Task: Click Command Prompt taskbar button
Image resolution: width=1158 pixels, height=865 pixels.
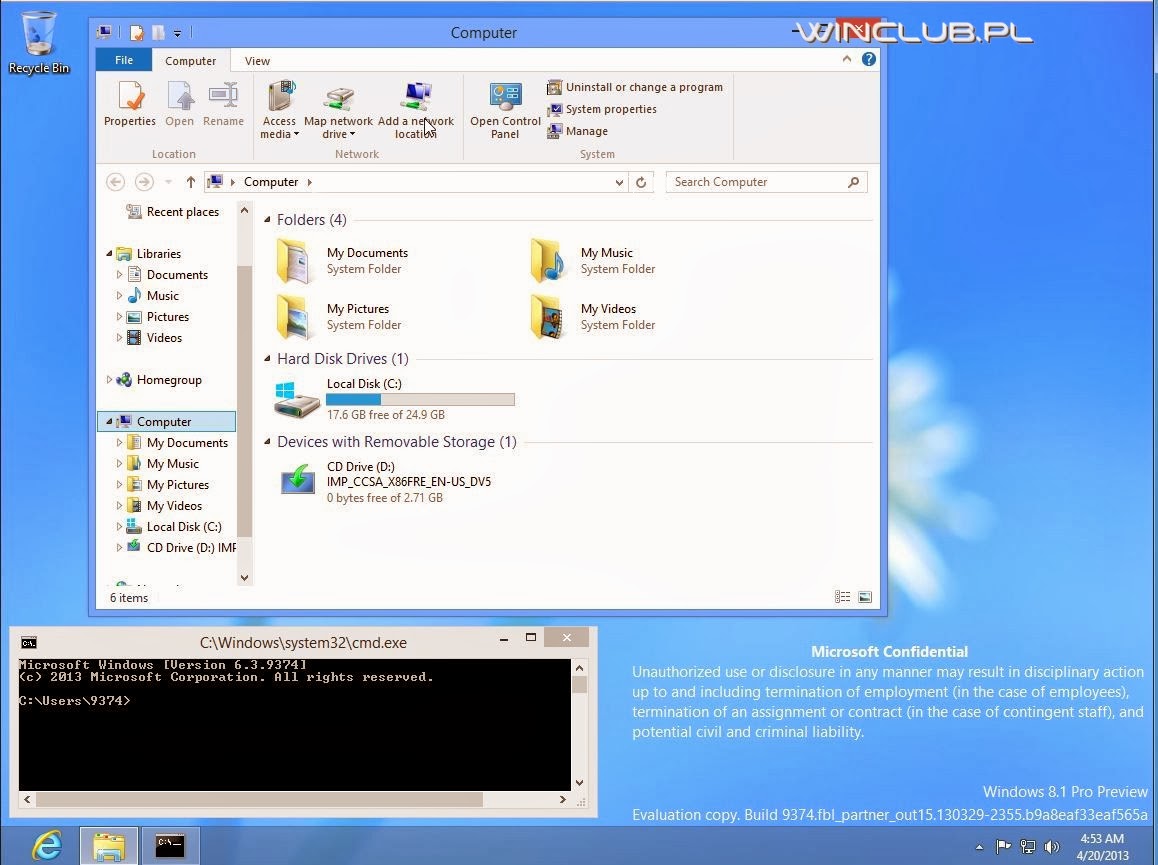Action: tap(170, 846)
